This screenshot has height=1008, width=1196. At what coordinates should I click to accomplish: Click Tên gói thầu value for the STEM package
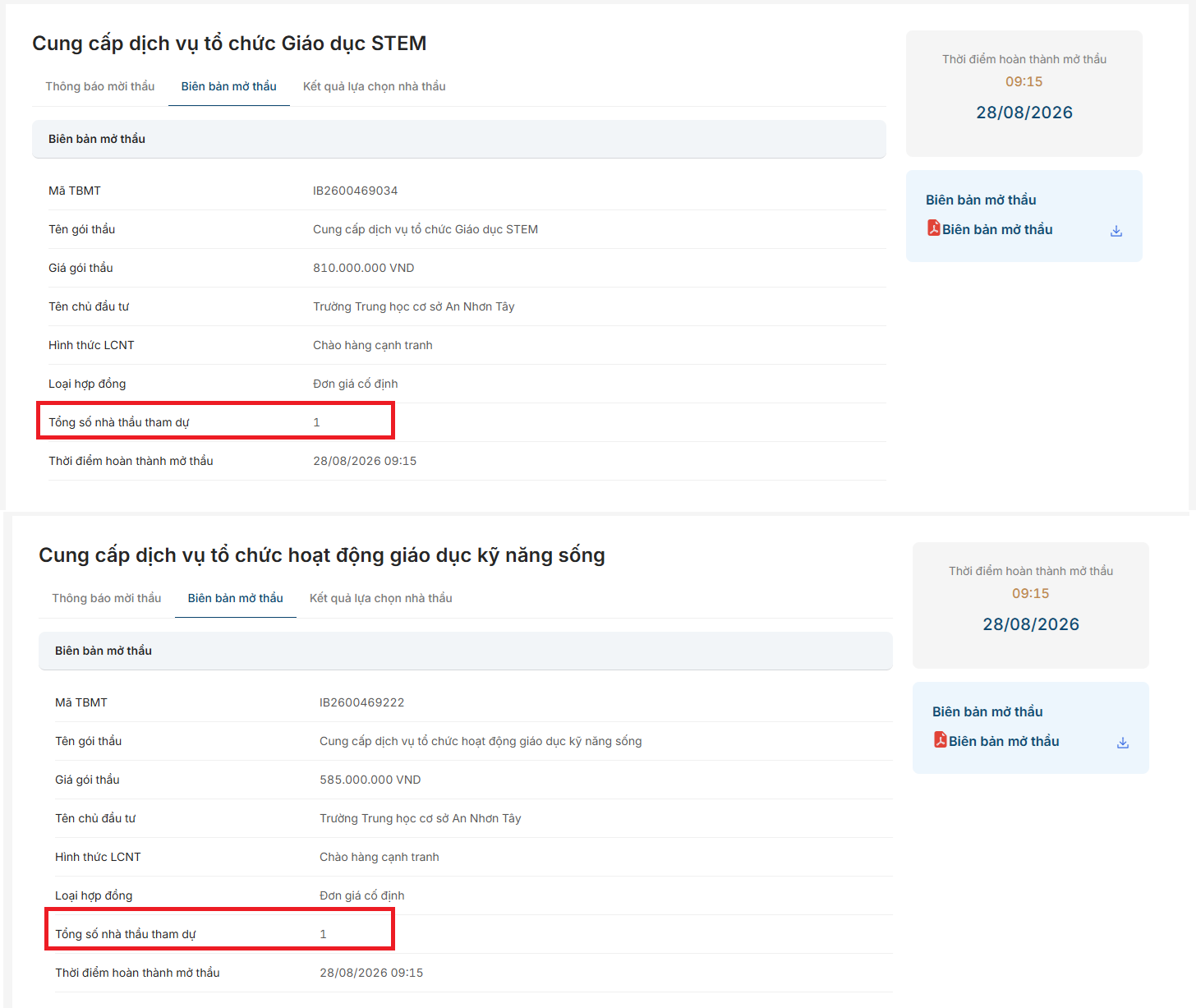425,229
